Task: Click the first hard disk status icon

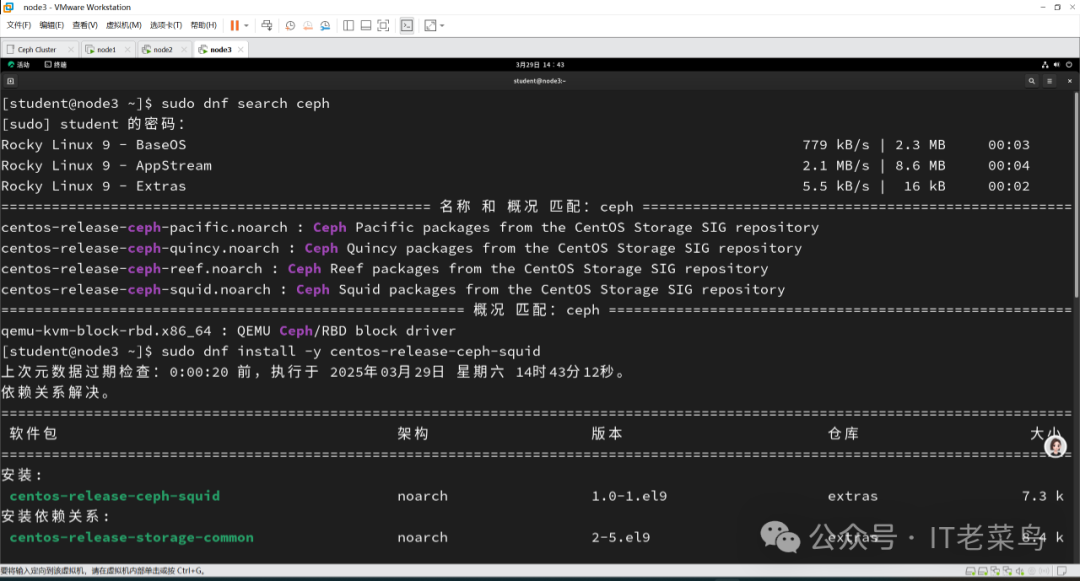Action: click(x=970, y=571)
